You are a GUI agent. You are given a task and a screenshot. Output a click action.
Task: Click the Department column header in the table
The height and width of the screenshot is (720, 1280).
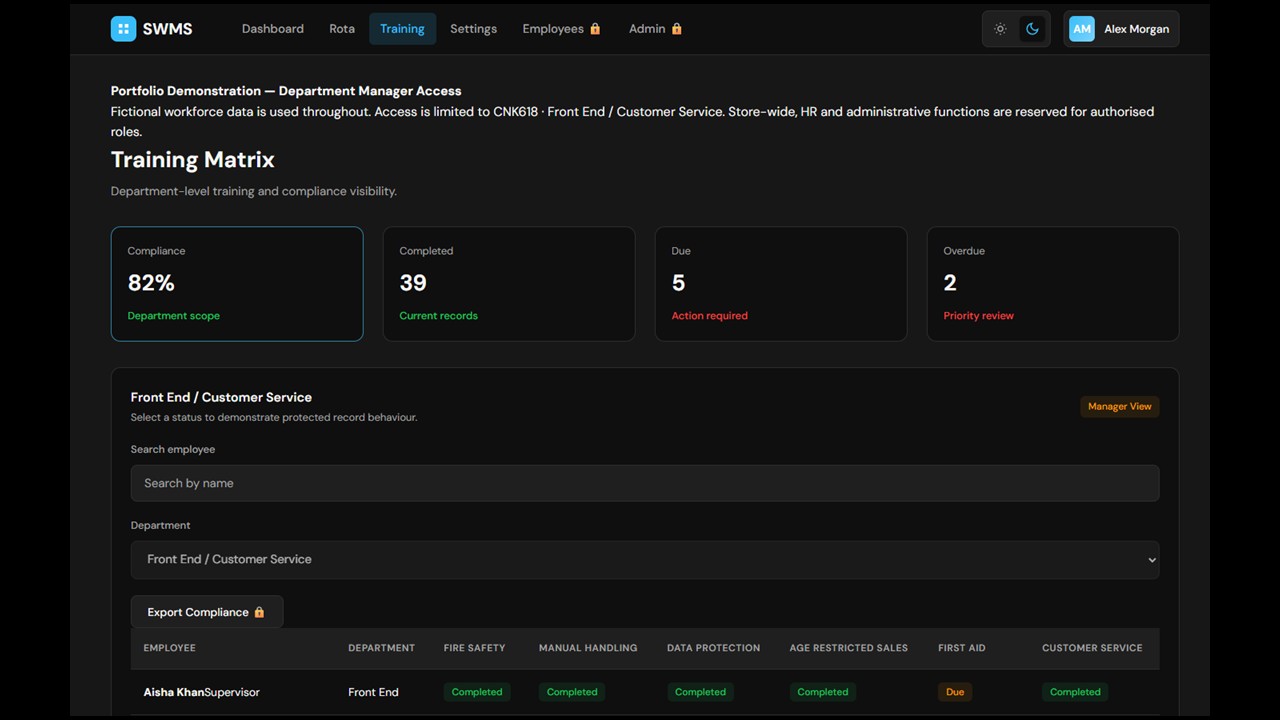381,648
